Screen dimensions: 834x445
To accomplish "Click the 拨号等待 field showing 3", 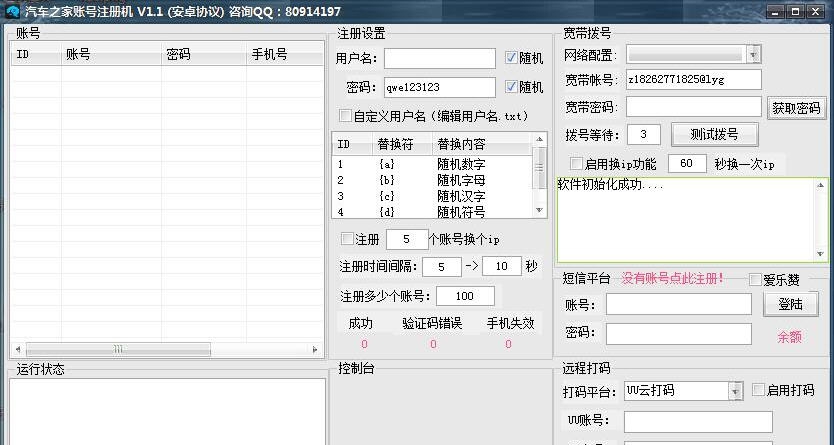I will (644, 135).
